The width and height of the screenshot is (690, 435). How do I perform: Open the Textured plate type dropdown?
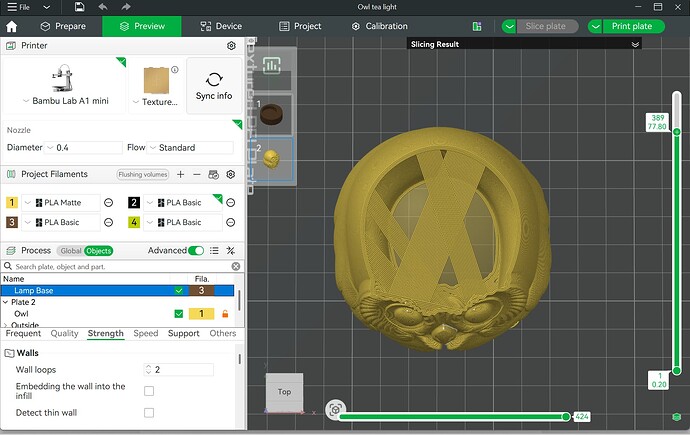click(136, 102)
